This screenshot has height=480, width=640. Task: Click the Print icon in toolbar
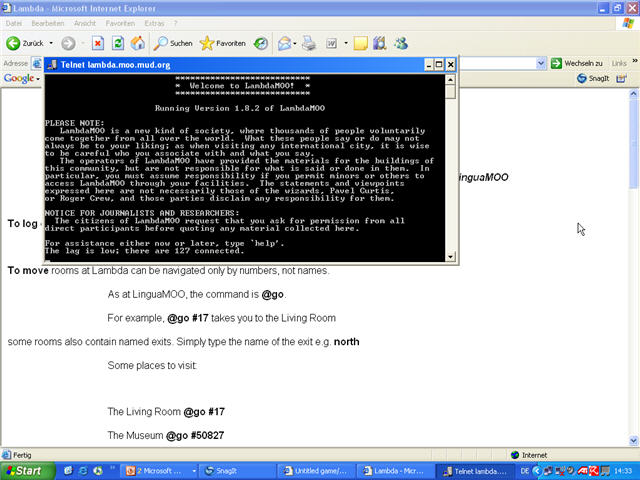point(309,43)
